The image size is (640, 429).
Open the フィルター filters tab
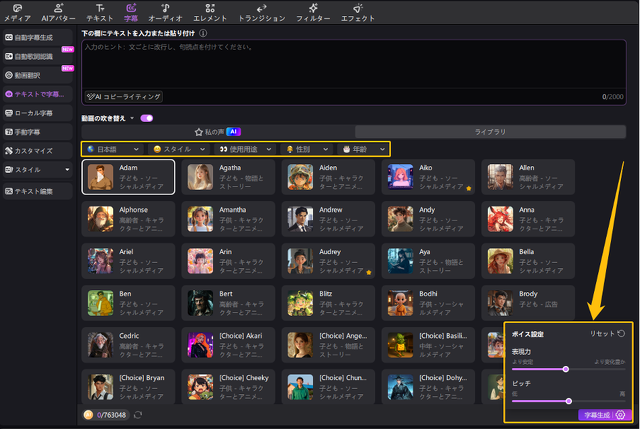[x=313, y=13]
